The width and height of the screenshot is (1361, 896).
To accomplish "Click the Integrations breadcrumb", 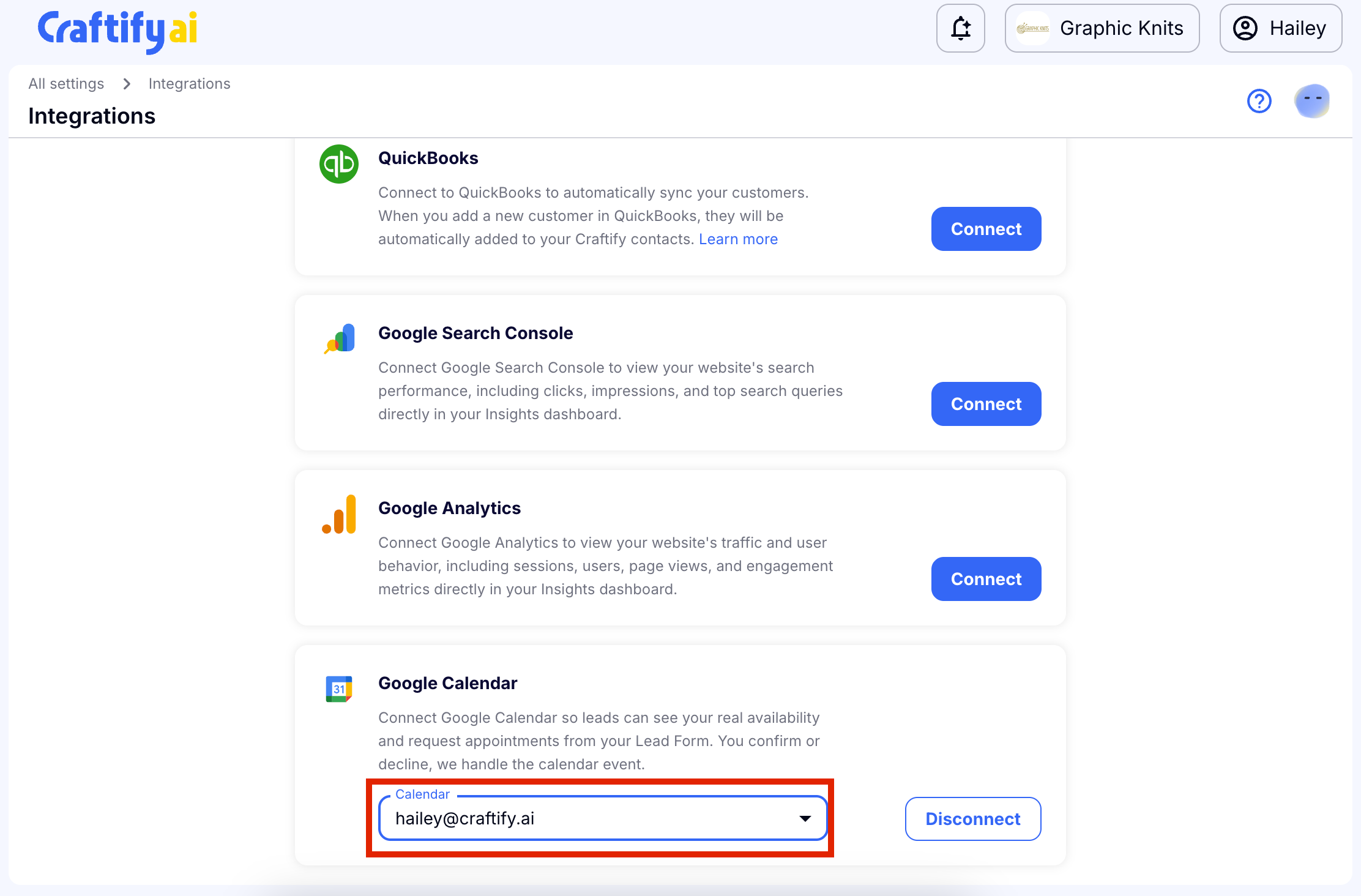I will click(x=189, y=83).
